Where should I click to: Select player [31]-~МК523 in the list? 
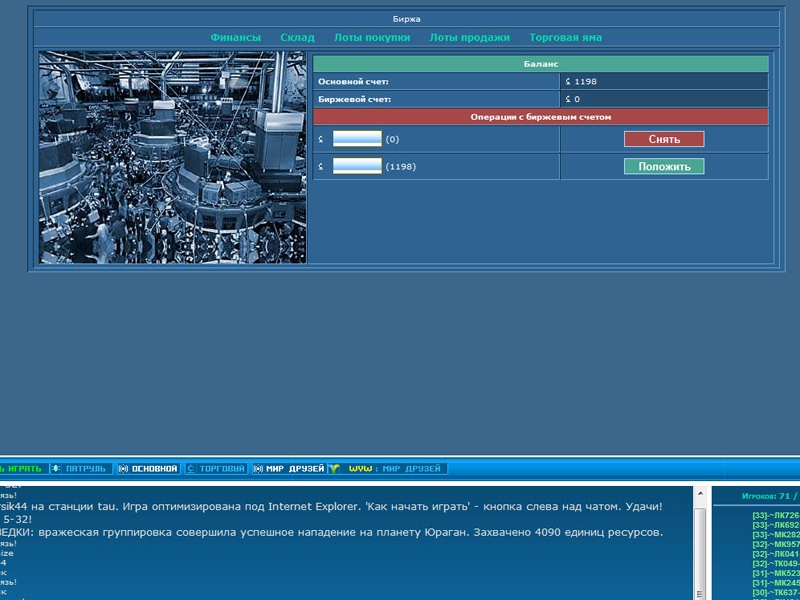click(776, 573)
